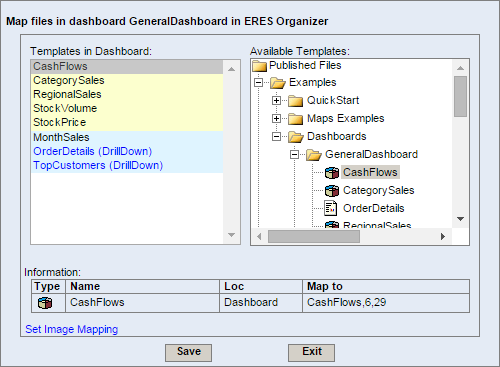Click scroll up arrow of dashboard templates list

click(x=231, y=69)
